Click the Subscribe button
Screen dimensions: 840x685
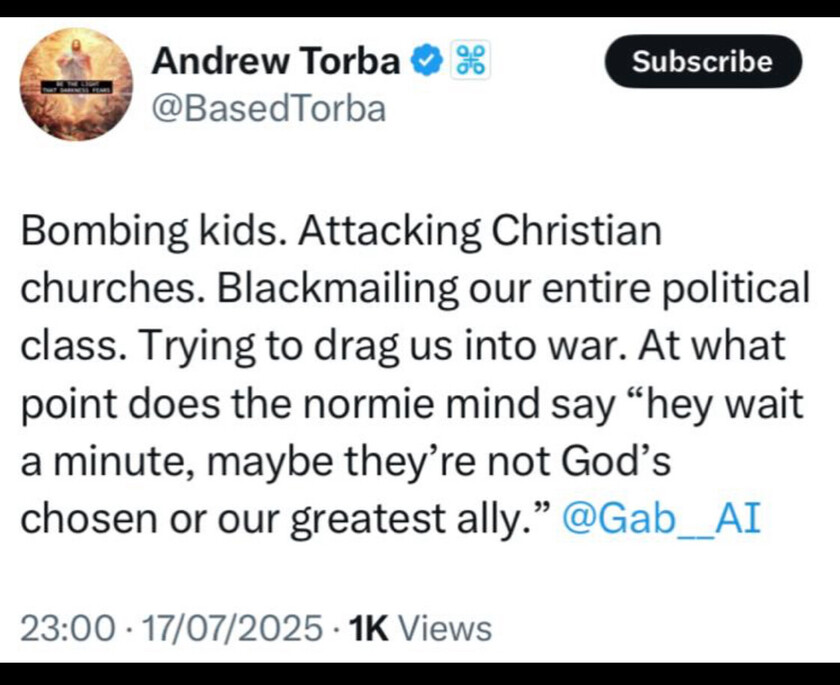[703, 62]
